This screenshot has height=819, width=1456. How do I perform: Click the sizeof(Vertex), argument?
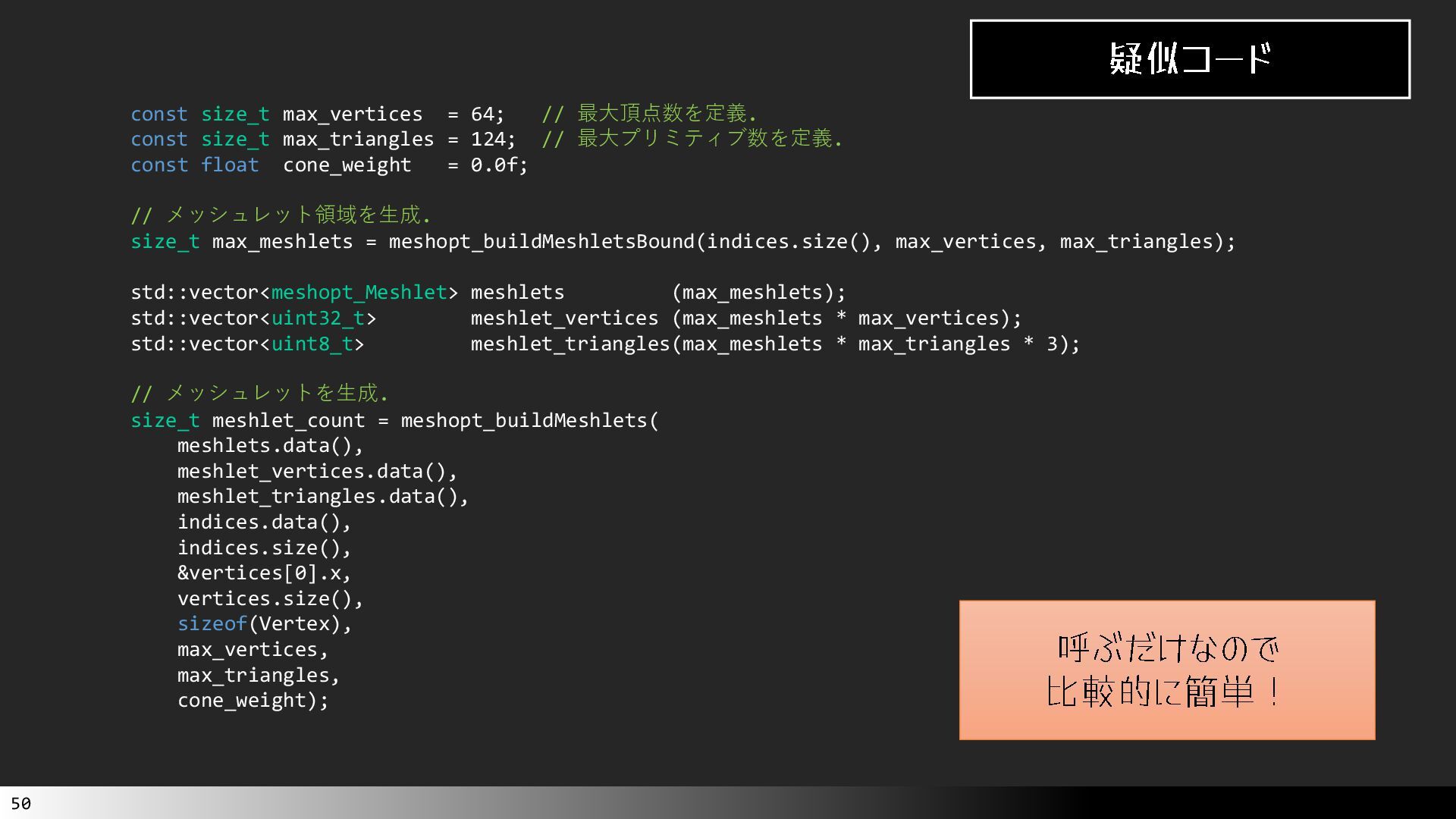[x=265, y=624]
